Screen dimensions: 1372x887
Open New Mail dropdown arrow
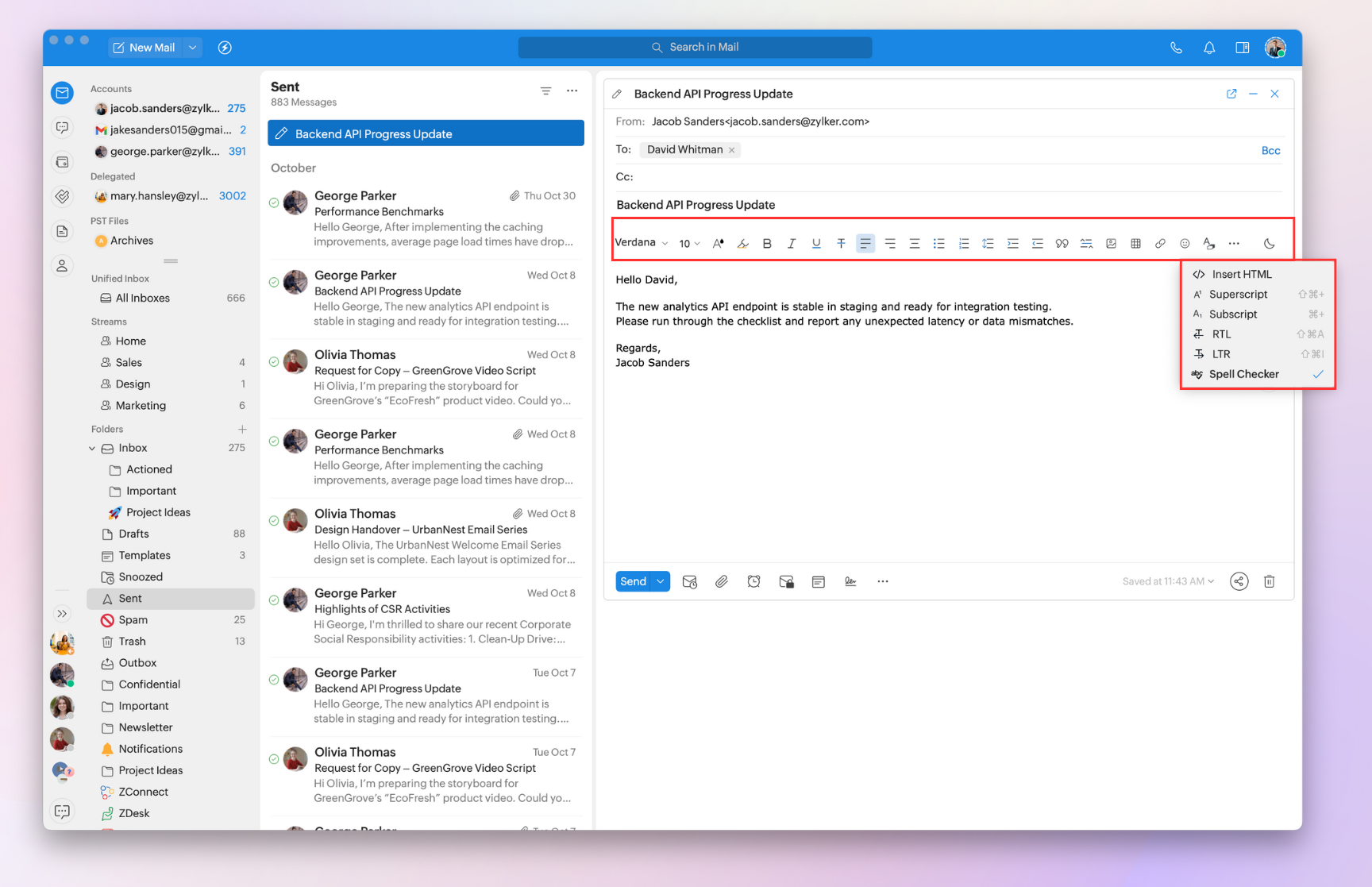(193, 48)
